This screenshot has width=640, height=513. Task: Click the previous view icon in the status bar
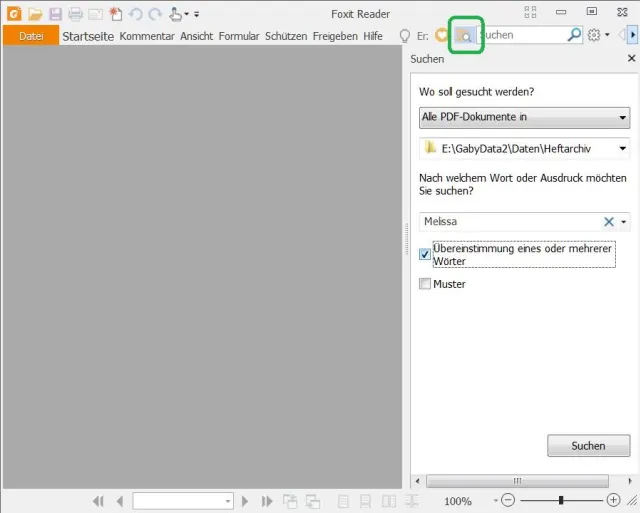pyautogui.click(x=290, y=501)
